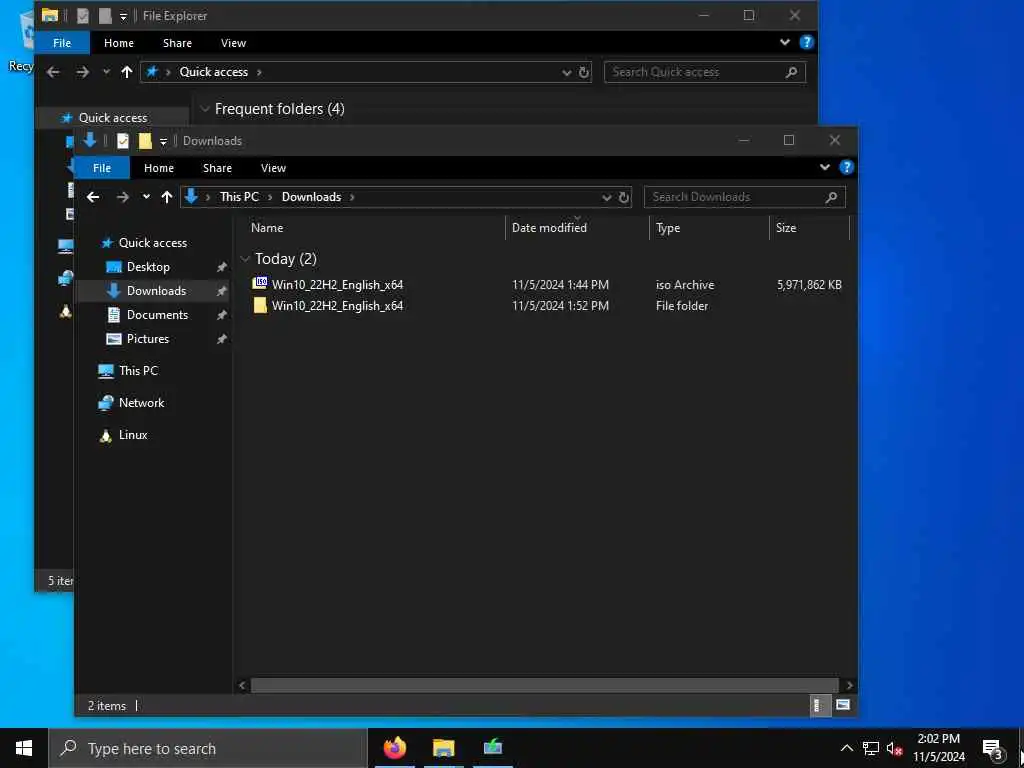Open Home tab in File Explorer window

[x=119, y=43]
